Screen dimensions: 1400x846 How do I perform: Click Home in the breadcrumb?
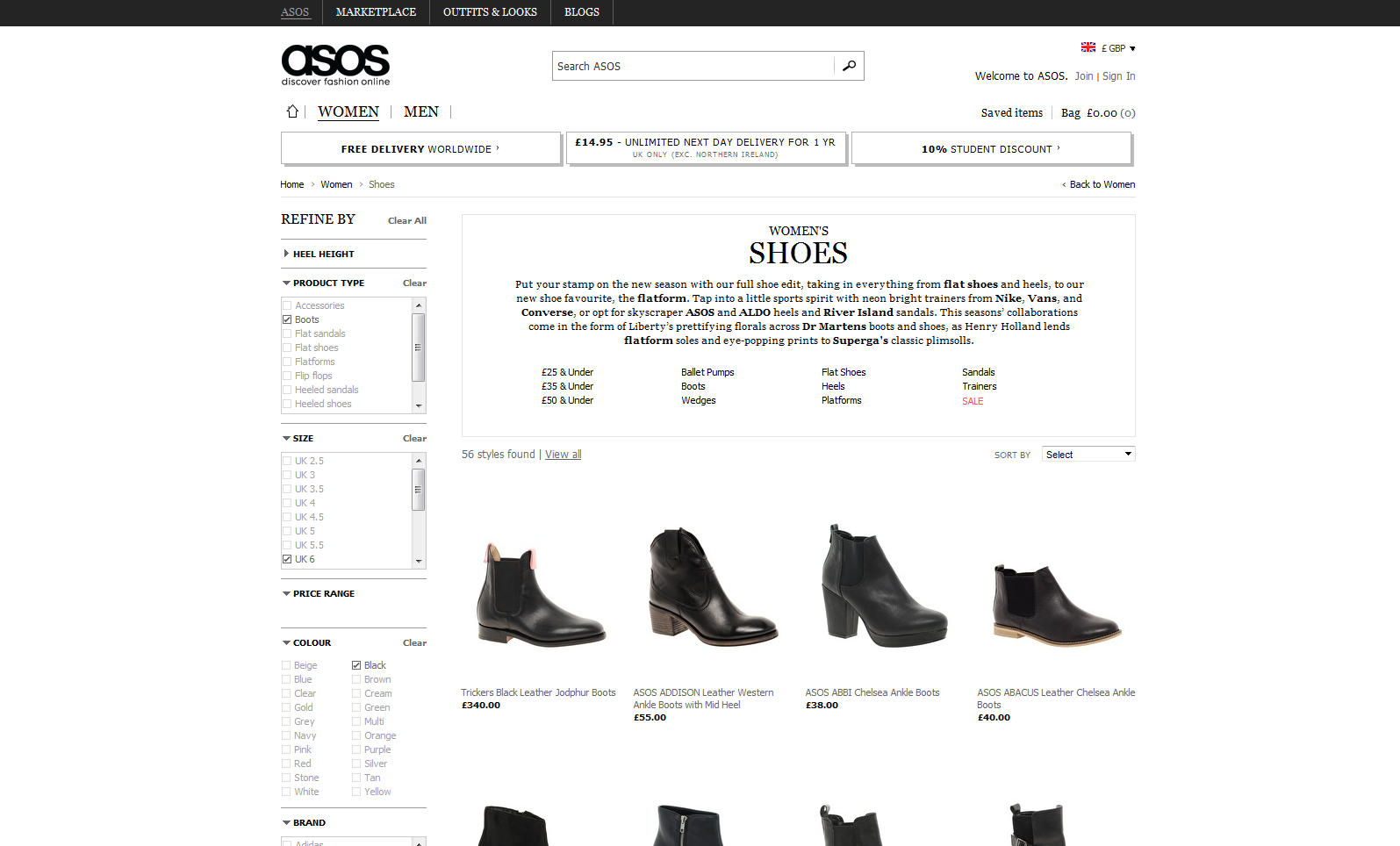click(292, 184)
